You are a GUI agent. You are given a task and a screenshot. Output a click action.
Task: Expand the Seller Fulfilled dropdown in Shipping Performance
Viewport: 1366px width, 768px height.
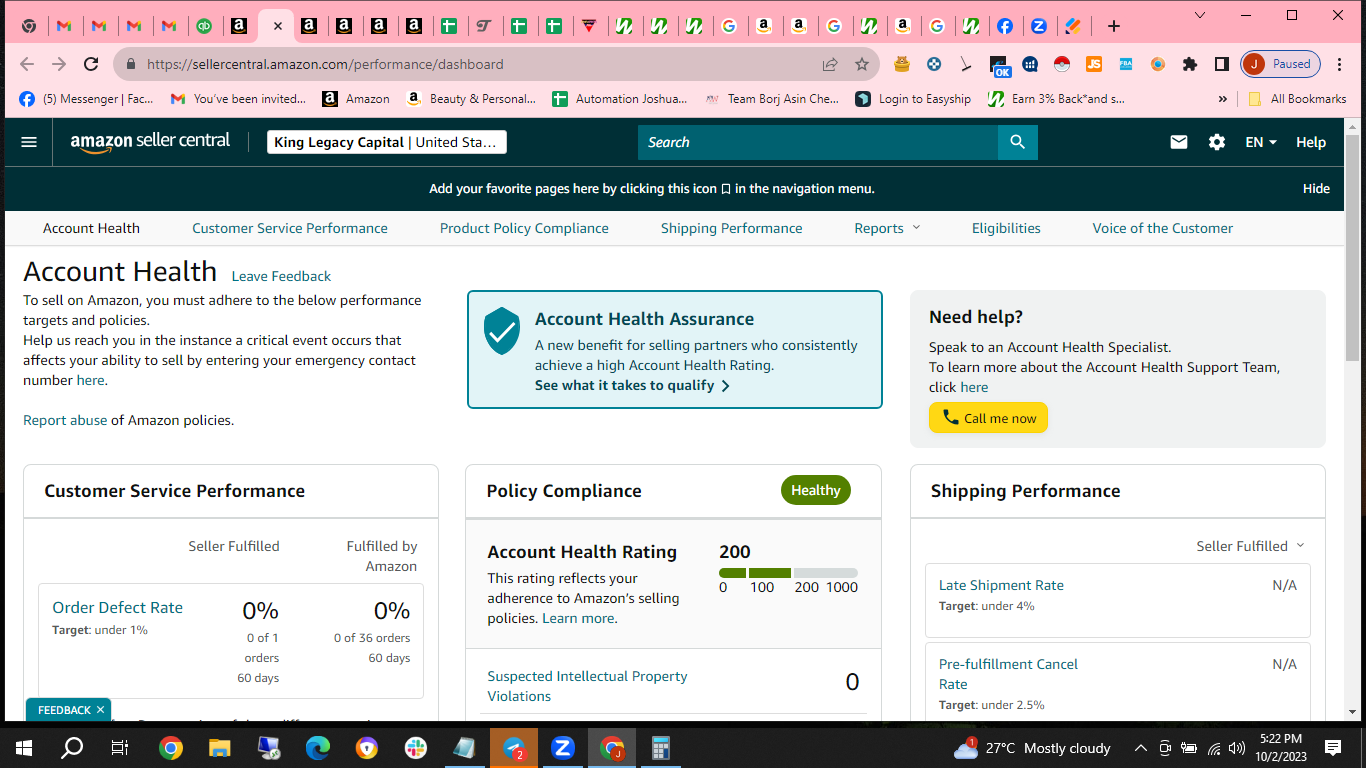click(1251, 546)
